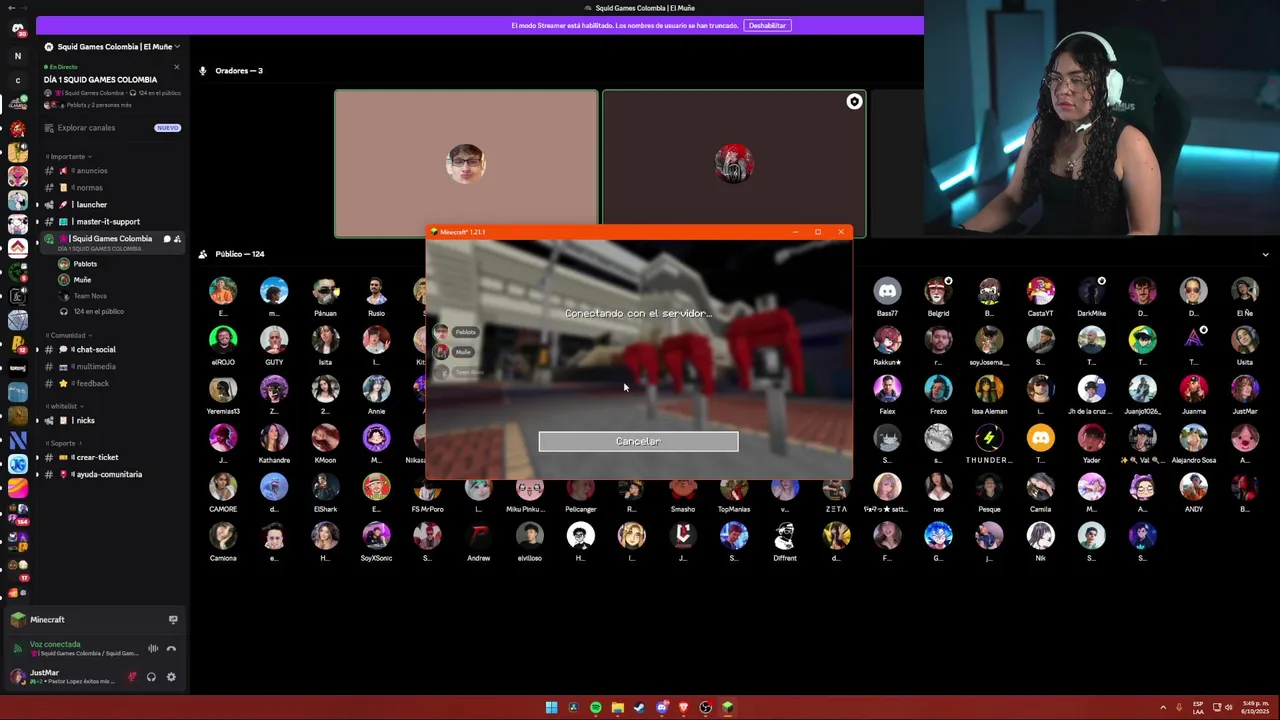Image resolution: width=1280 pixels, height=720 pixels.
Task: Open the chat-social channel
Action: click(x=110, y=350)
